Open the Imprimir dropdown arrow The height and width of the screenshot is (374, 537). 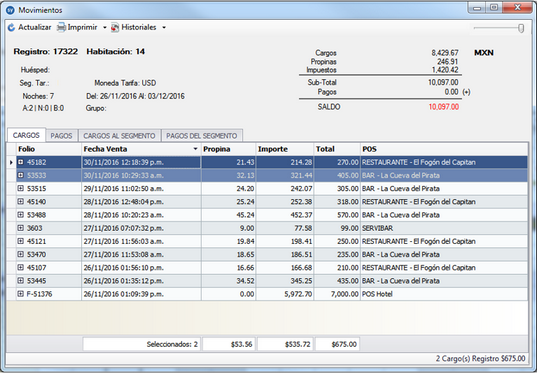104,27
